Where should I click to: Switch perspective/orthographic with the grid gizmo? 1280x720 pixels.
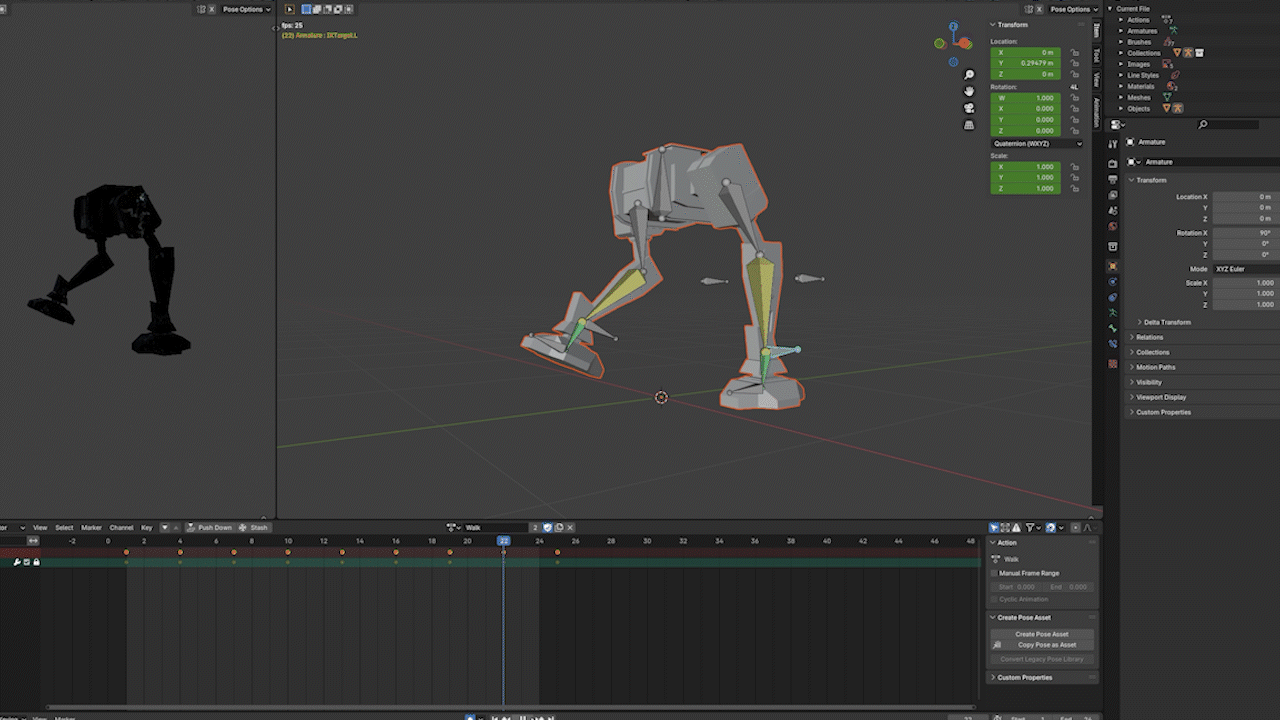[x=969, y=125]
